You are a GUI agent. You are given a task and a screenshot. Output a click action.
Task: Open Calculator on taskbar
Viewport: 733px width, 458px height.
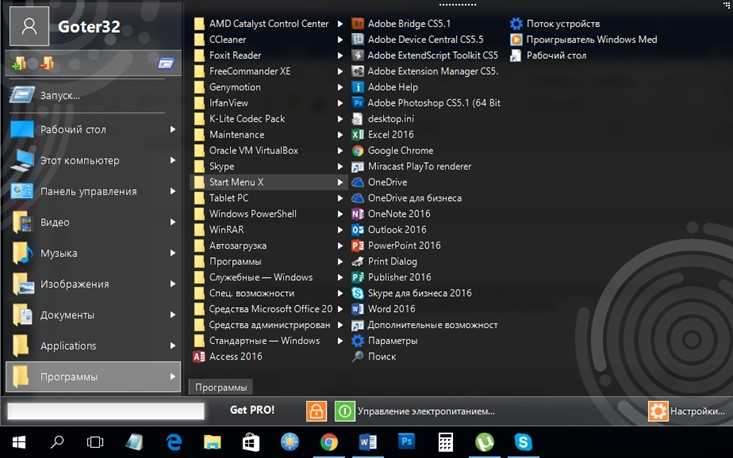click(x=445, y=442)
